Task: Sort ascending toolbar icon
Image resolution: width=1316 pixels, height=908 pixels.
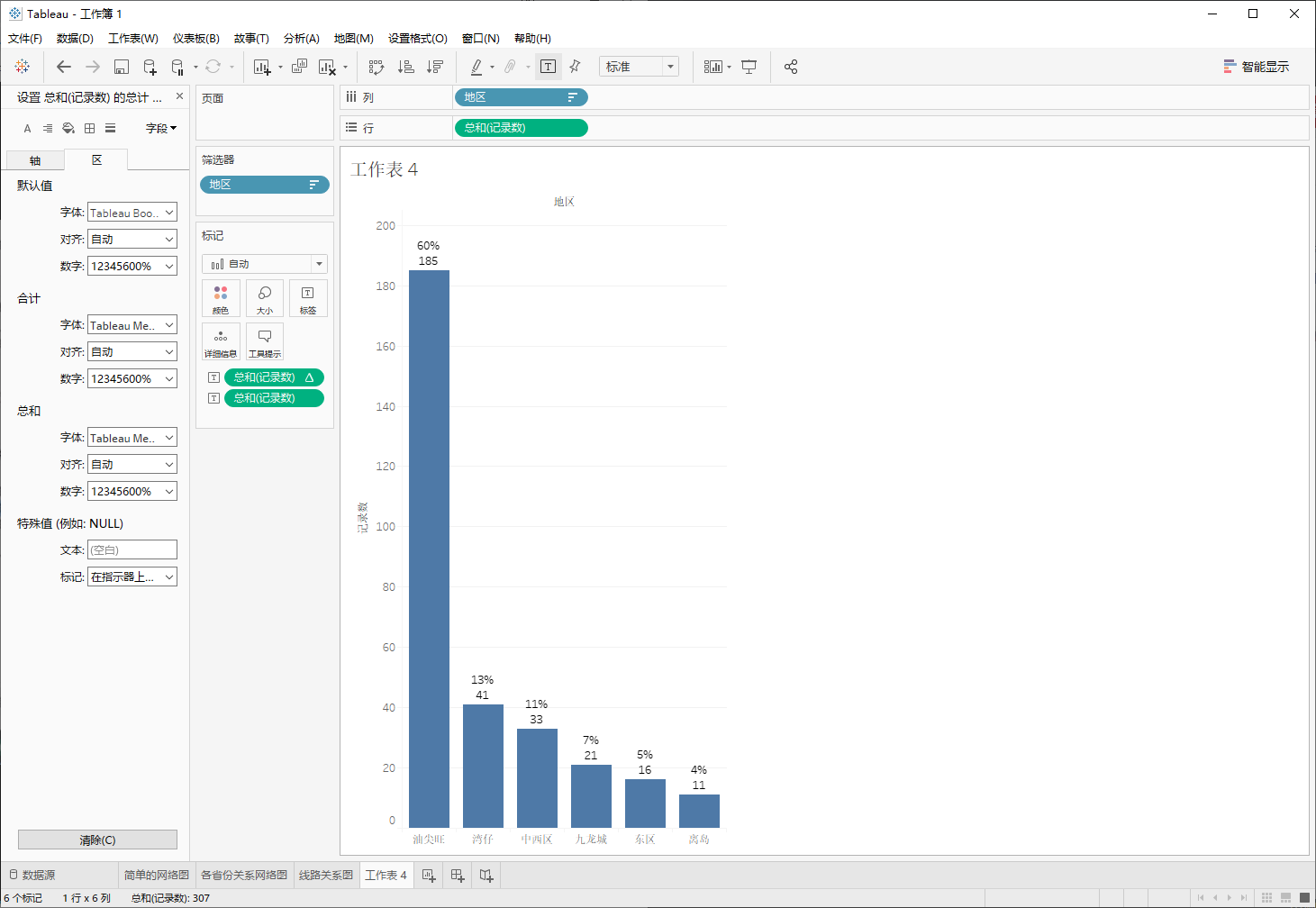Action: [x=406, y=67]
